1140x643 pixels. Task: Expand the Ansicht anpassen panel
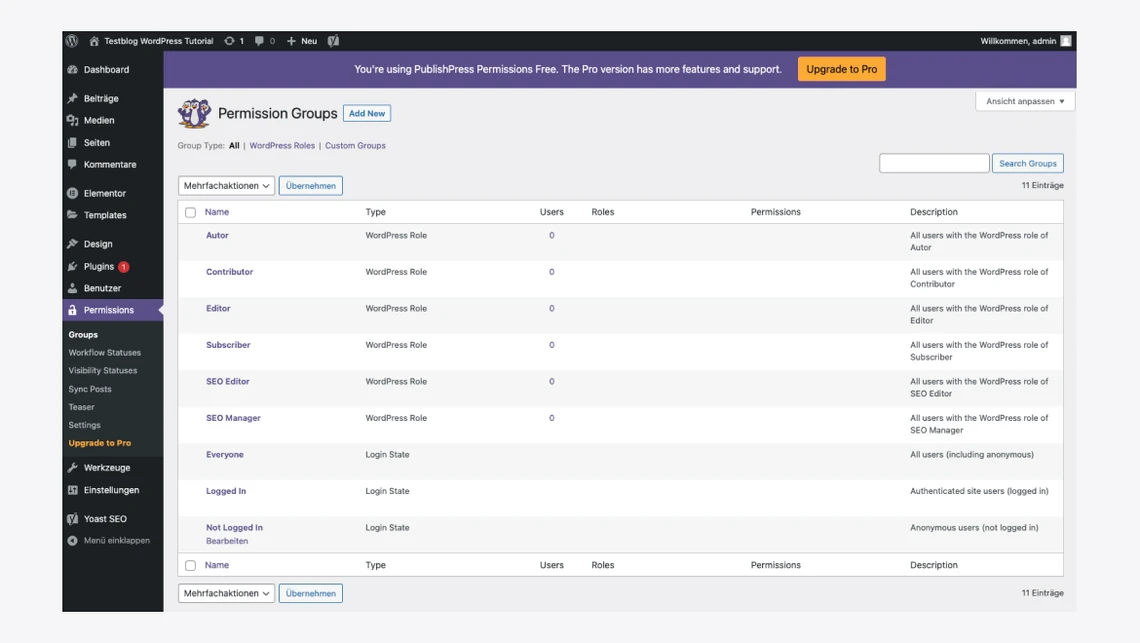pos(1024,101)
